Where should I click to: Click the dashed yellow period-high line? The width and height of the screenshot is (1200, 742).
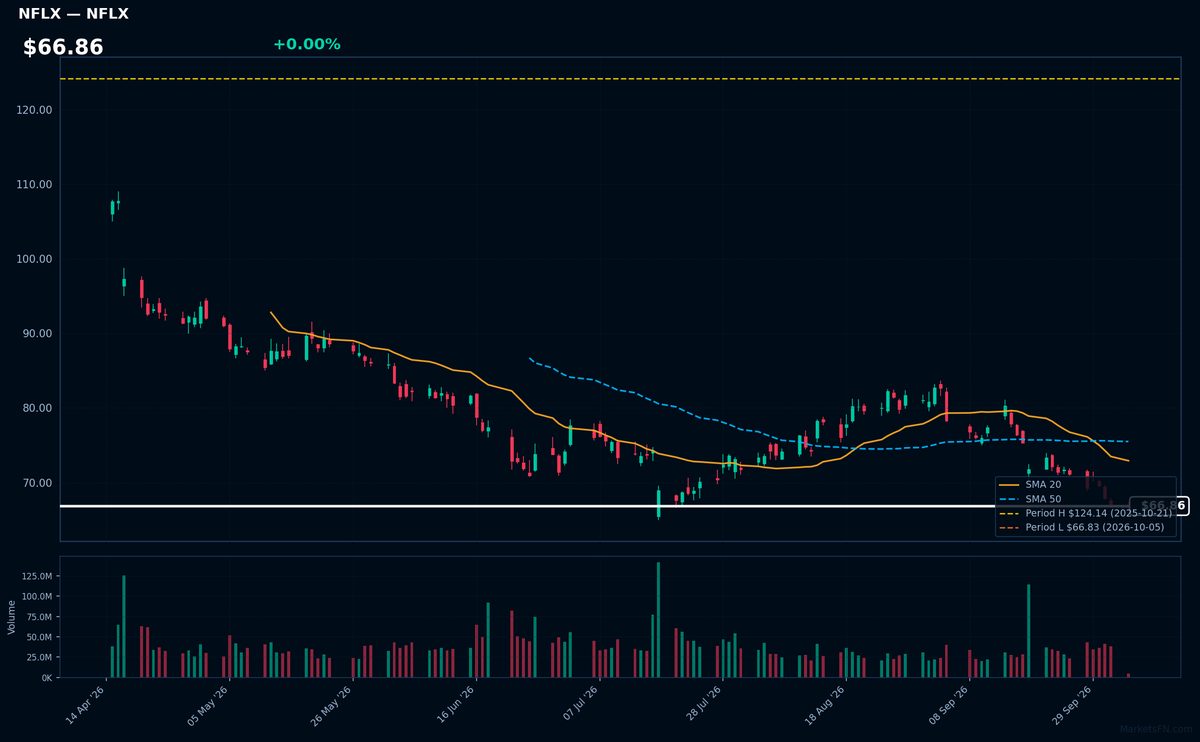620,79
